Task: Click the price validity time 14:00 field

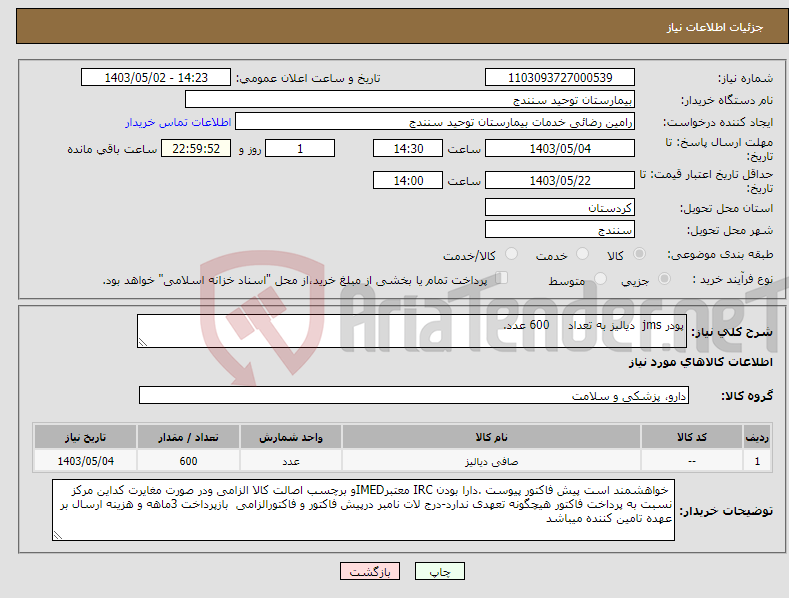Action: [x=408, y=180]
